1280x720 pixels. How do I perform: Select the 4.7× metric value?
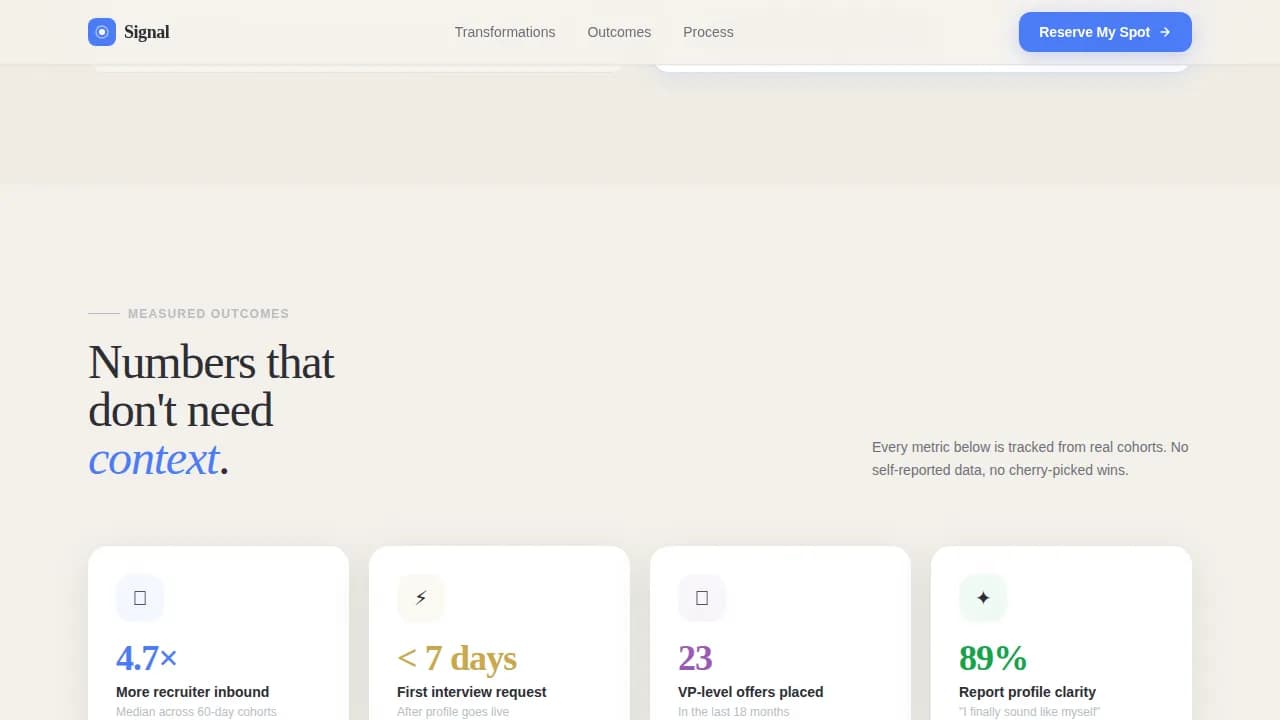pos(147,658)
